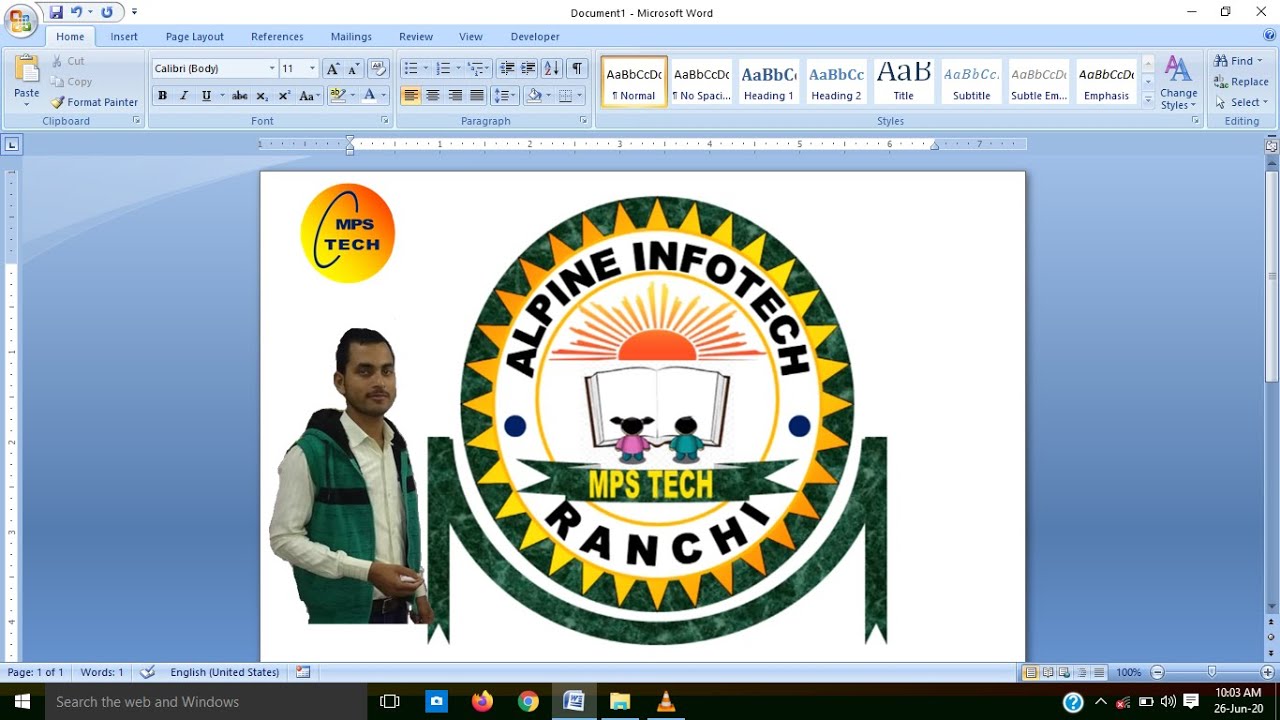Switch to Outline view
The image size is (1280, 720).
click(x=1082, y=673)
